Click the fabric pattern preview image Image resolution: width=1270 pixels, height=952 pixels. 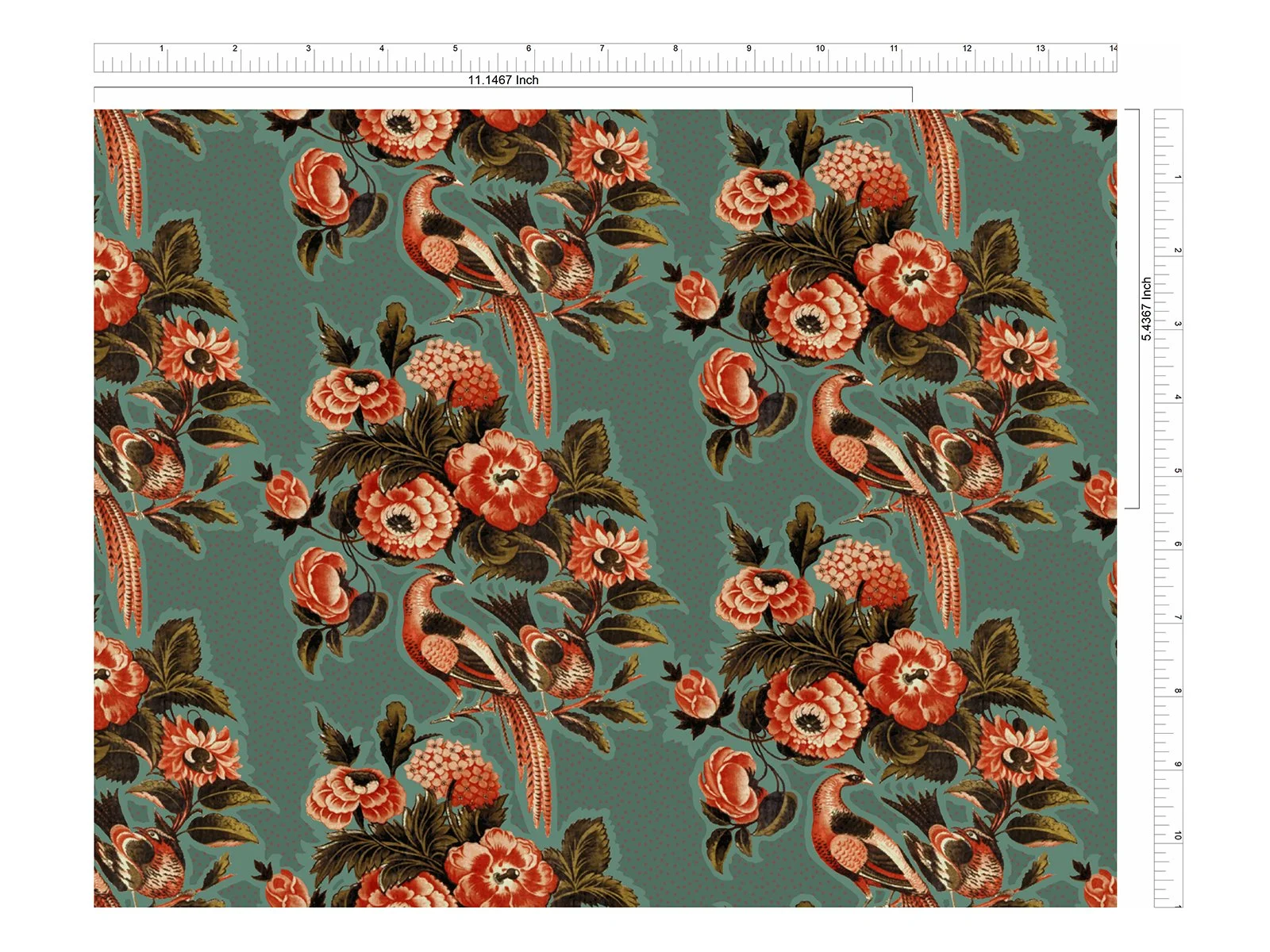coord(605,509)
